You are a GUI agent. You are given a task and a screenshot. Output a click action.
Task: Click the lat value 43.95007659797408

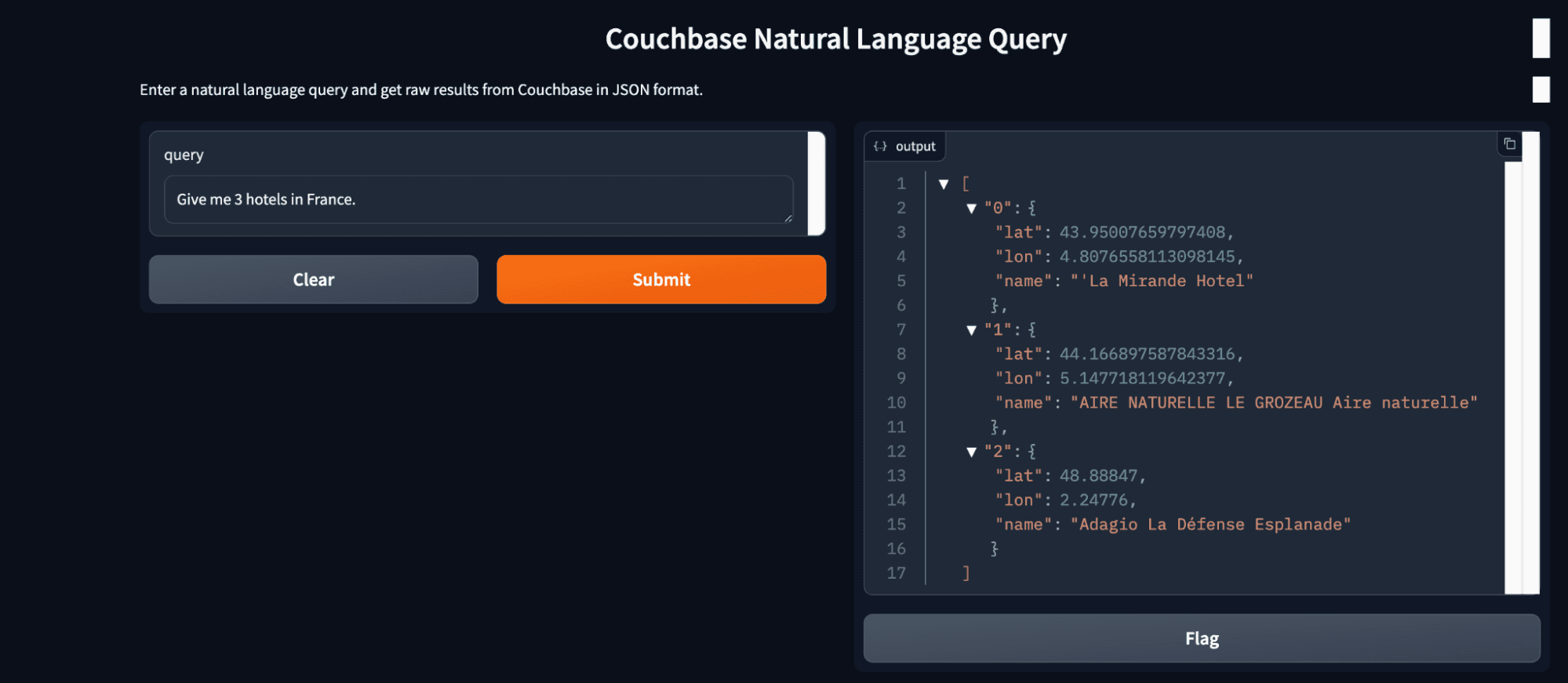coord(1142,232)
